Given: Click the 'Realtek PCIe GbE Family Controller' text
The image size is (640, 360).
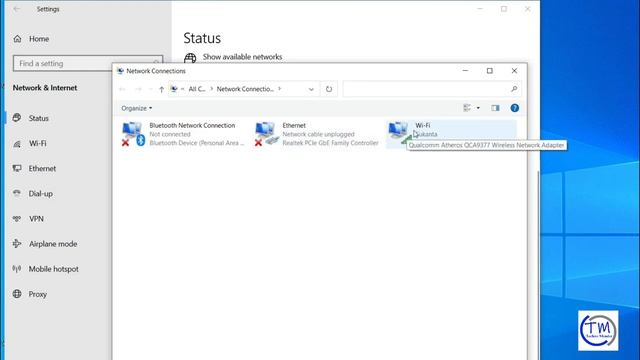Looking at the screenshot, I should (x=331, y=143).
